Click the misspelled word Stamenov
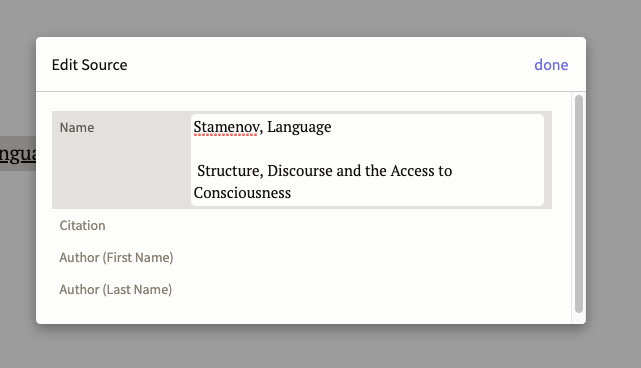641x368 pixels. pos(226,127)
